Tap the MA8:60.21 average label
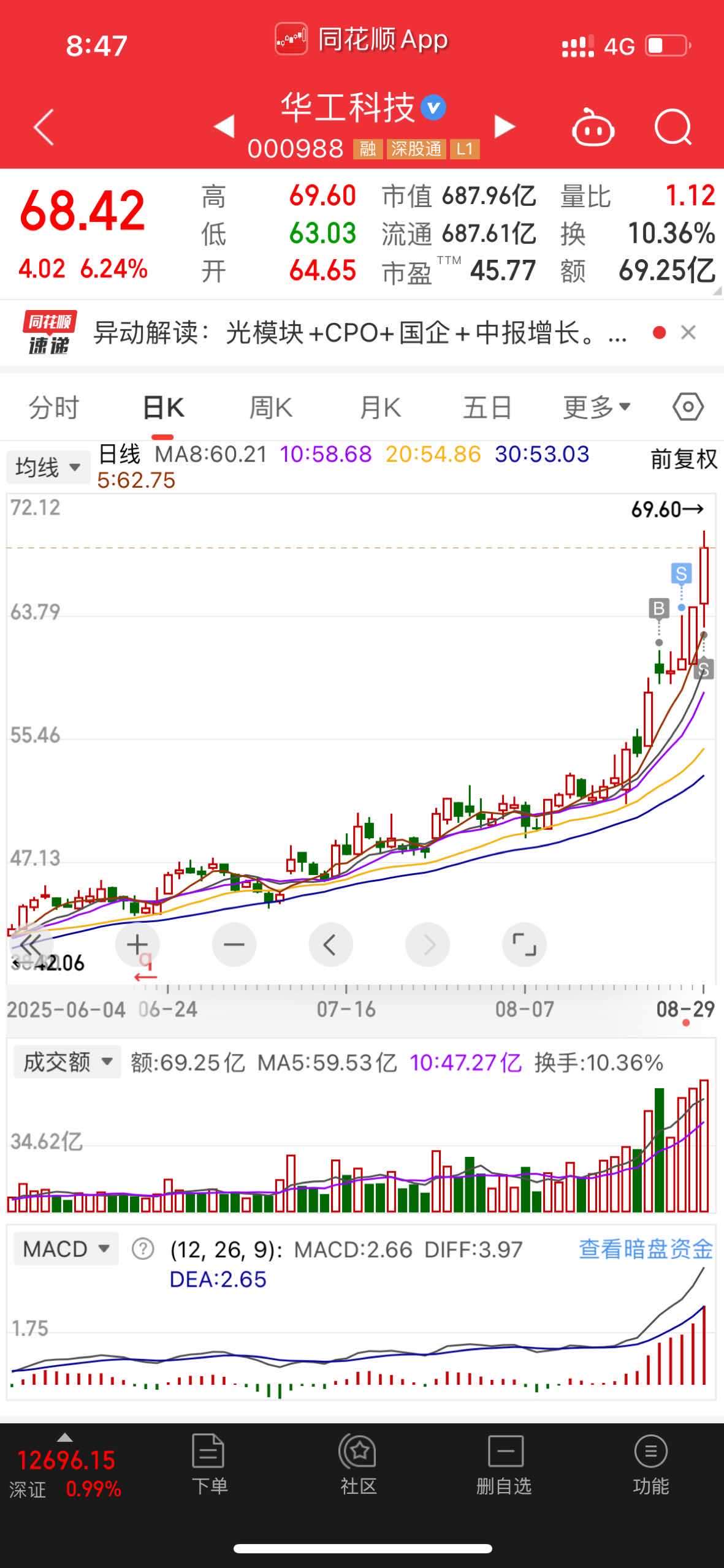The image size is (724, 1568). 211,454
